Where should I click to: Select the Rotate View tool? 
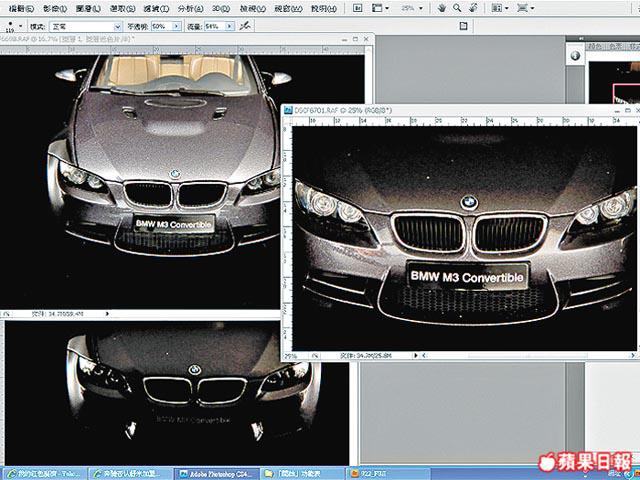point(473,8)
